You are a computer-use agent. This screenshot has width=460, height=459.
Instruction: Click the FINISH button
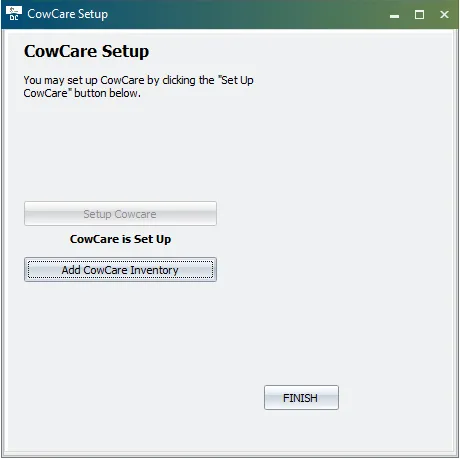pyautogui.click(x=301, y=398)
